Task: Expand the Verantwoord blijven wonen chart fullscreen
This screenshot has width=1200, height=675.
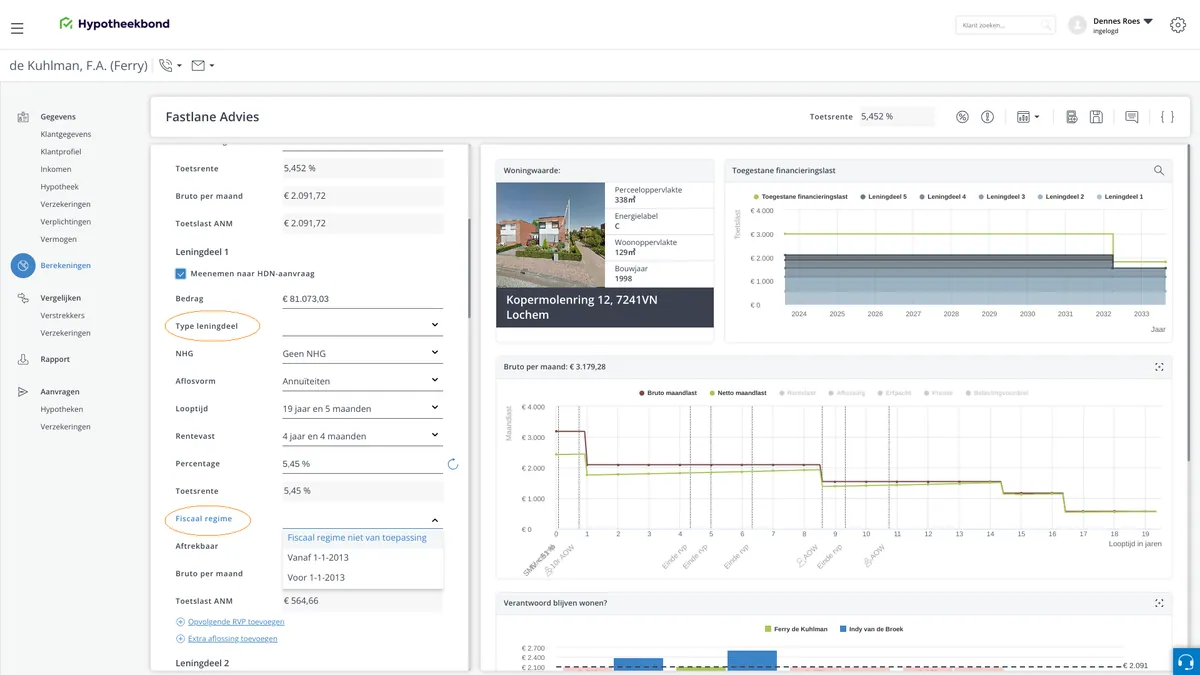Action: click(x=1159, y=603)
